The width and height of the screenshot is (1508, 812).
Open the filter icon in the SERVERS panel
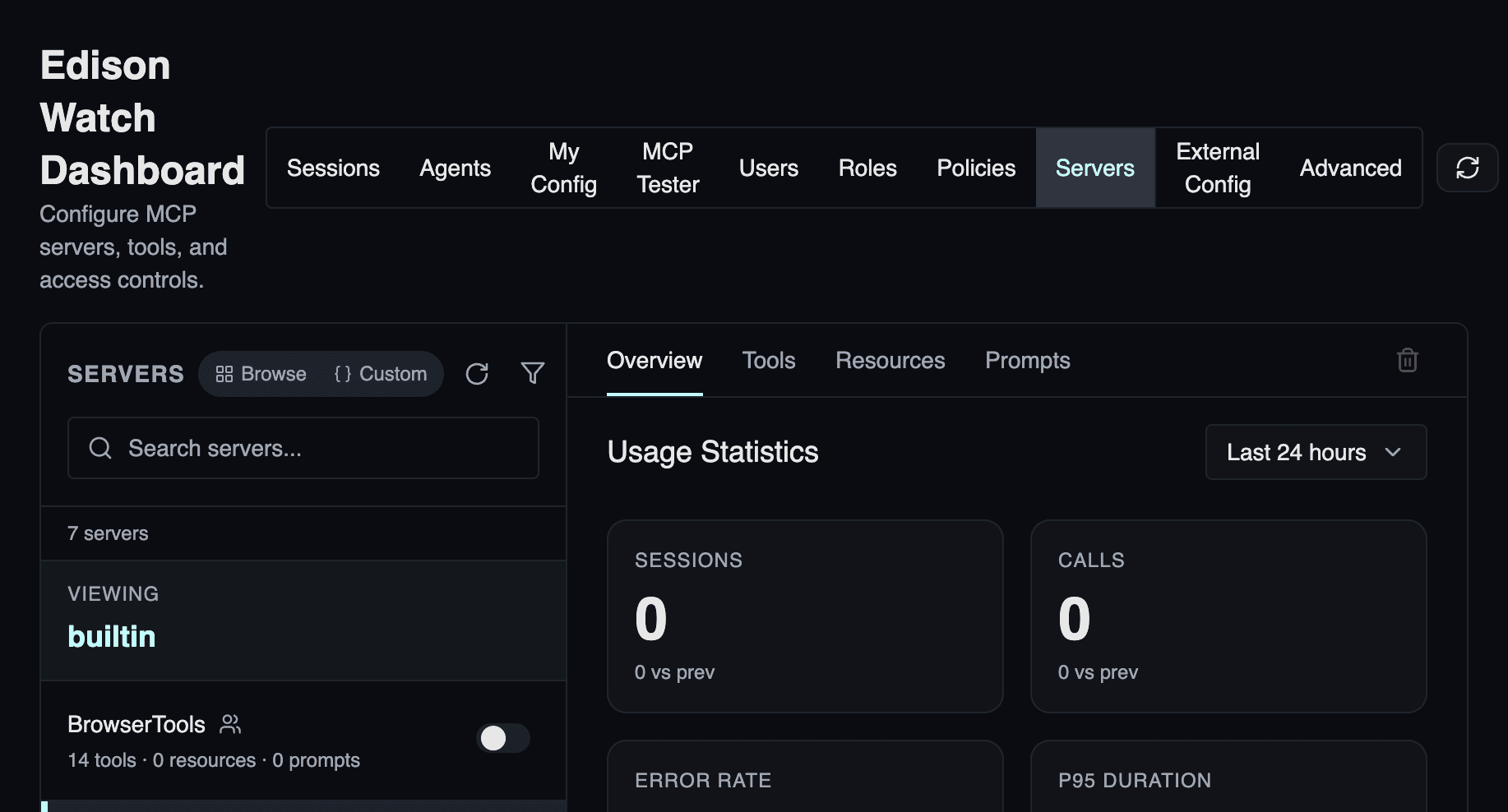pyautogui.click(x=532, y=373)
